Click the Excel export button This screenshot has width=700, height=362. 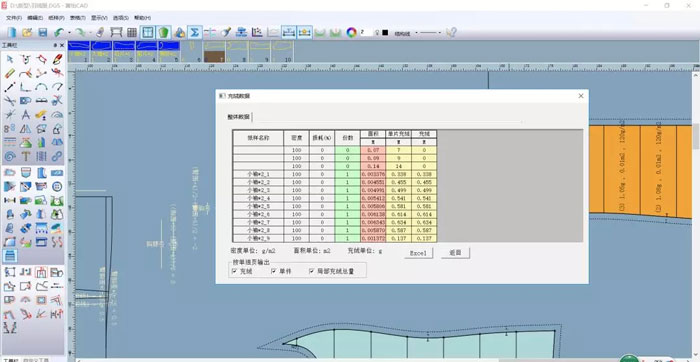click(x=418, y=253)
